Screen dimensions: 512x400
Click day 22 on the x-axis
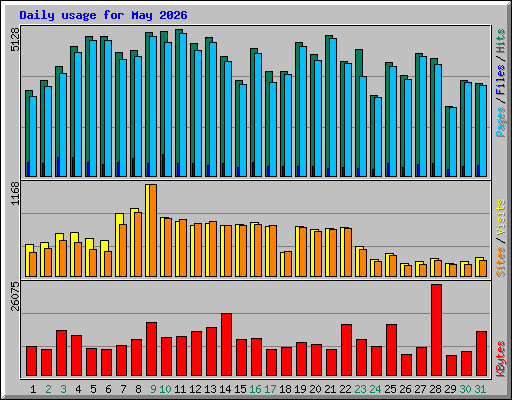pyautogui.click(x=345, y=389)
